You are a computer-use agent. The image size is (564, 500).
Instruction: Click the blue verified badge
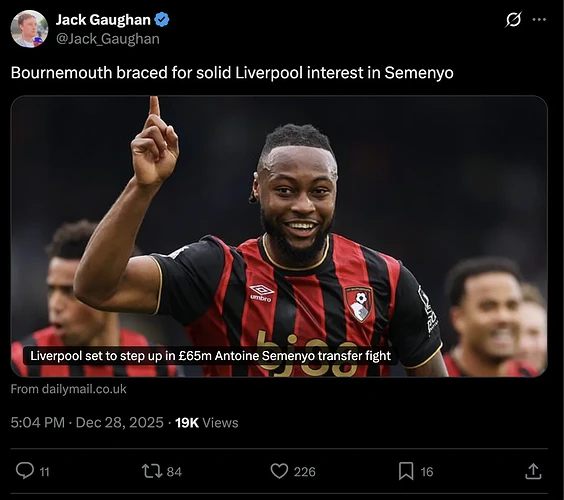162,19
